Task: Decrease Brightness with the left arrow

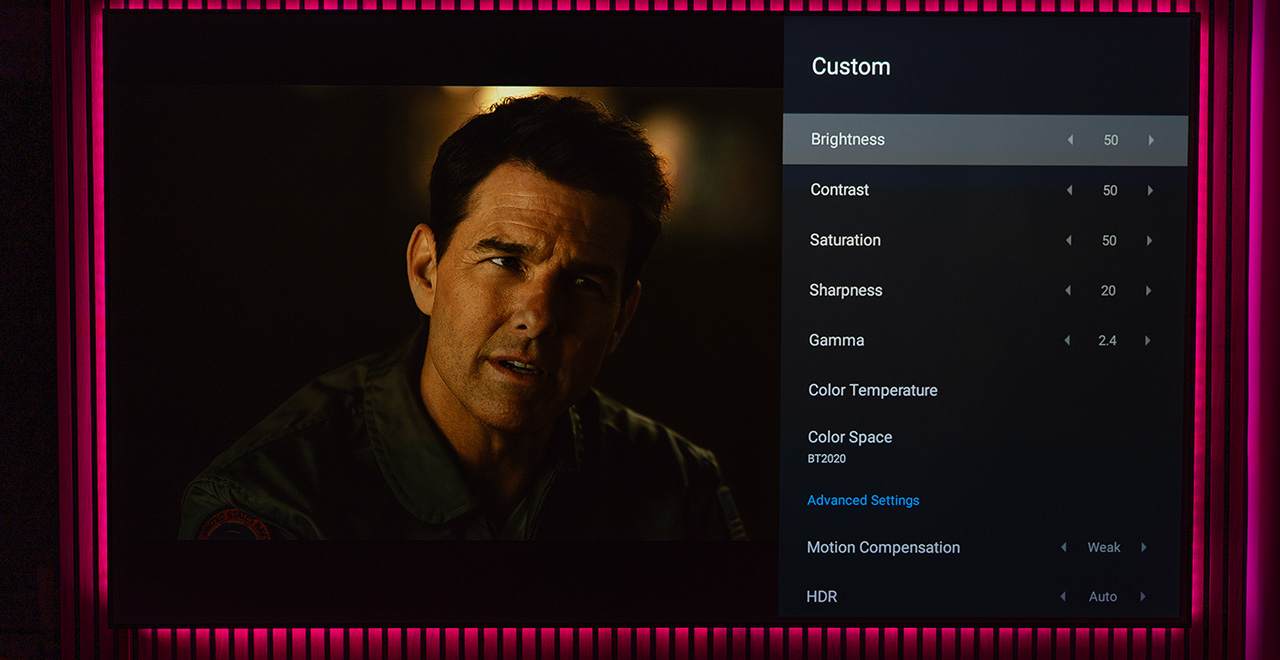Action: click(1070, 140)
